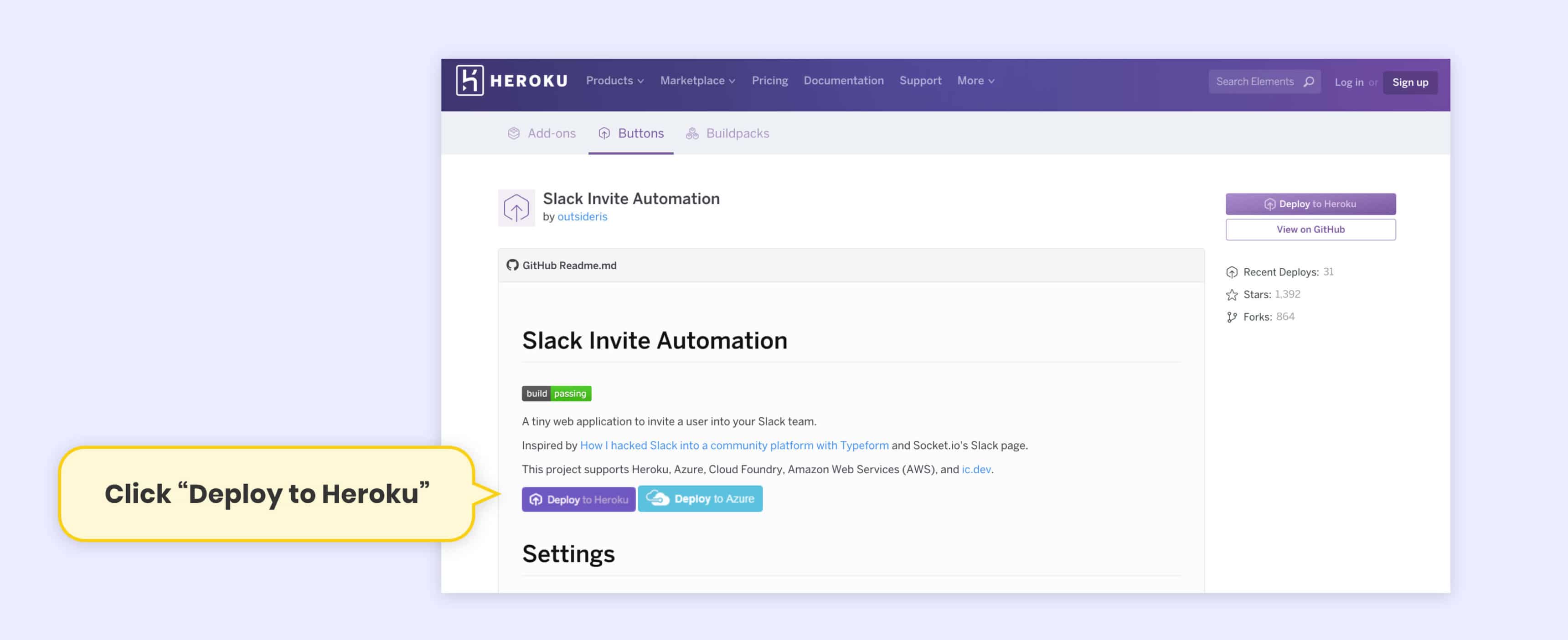Open the Pricing menu item

pyautogui.click(x=769, y=80)
